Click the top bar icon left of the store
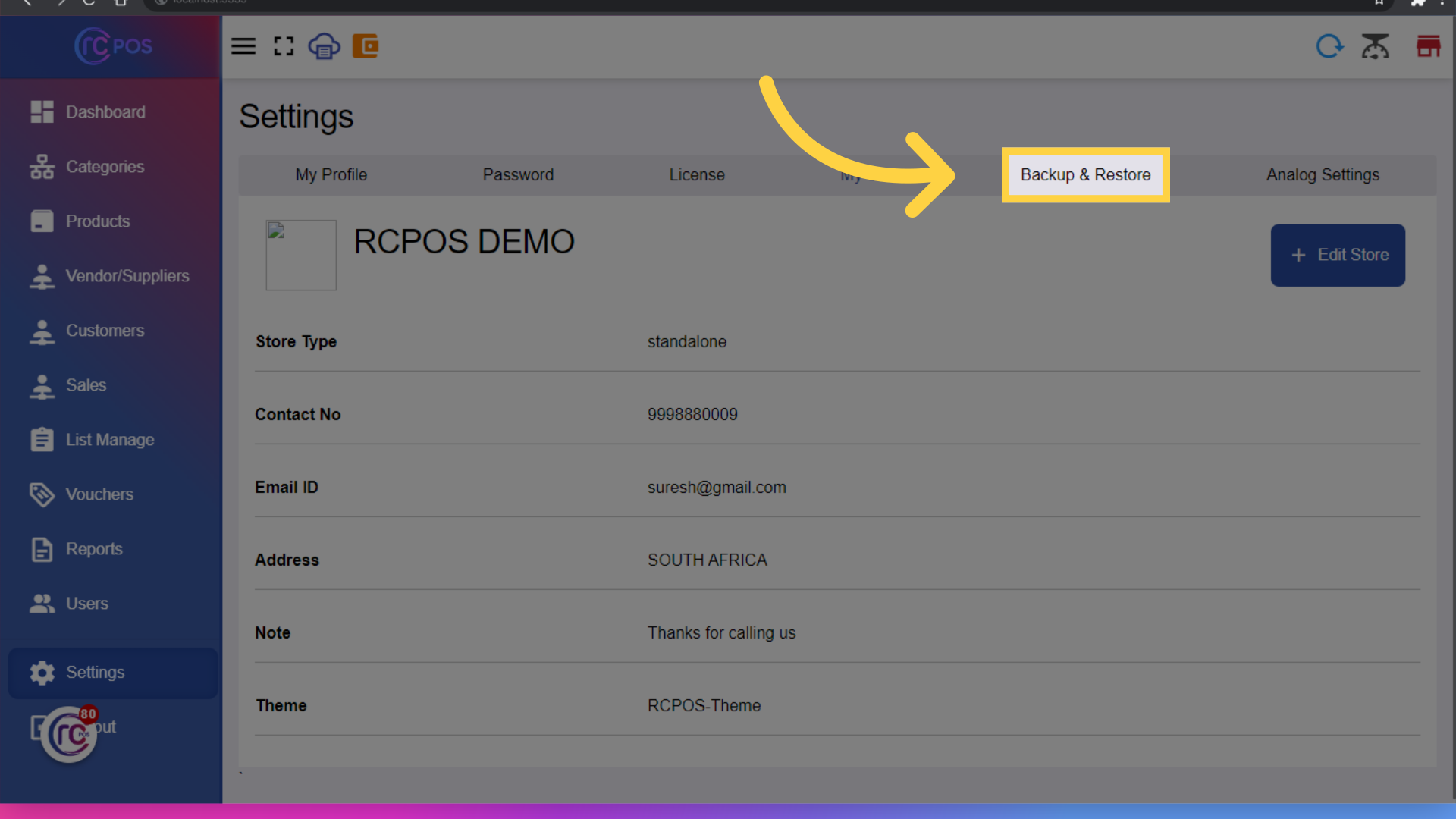The height and width of the screenshot is (819, 1456). 1375,46
